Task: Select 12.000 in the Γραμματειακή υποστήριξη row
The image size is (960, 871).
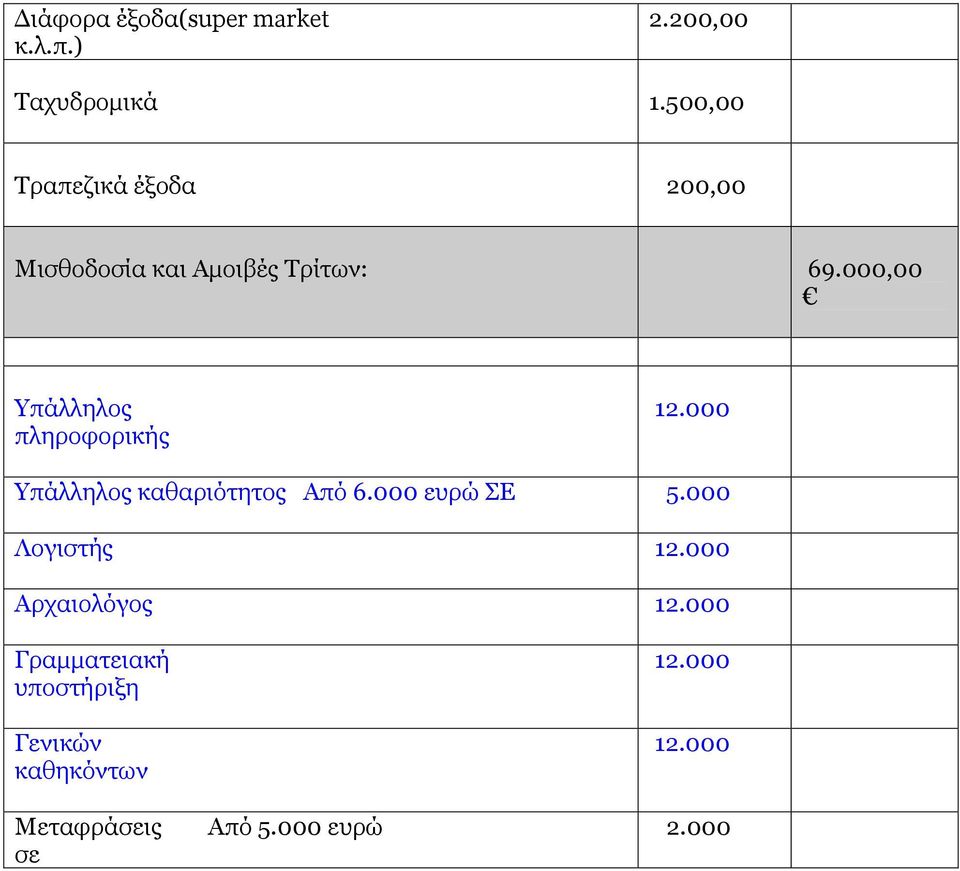Action: click(692, 661)
